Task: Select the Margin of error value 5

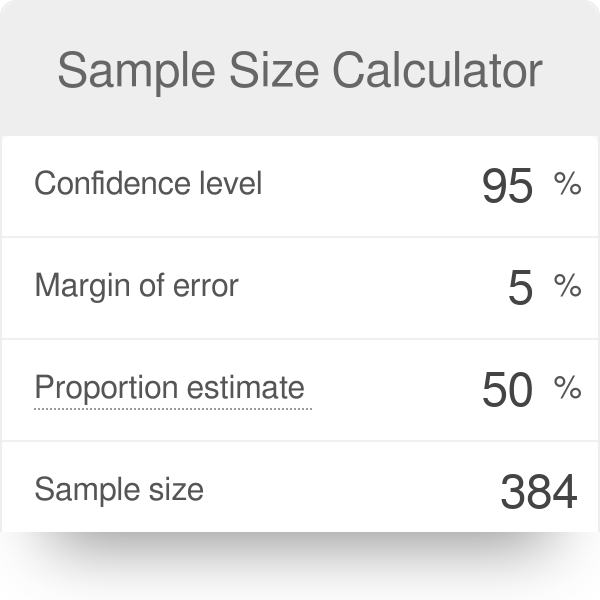Action: coord(520,288)
